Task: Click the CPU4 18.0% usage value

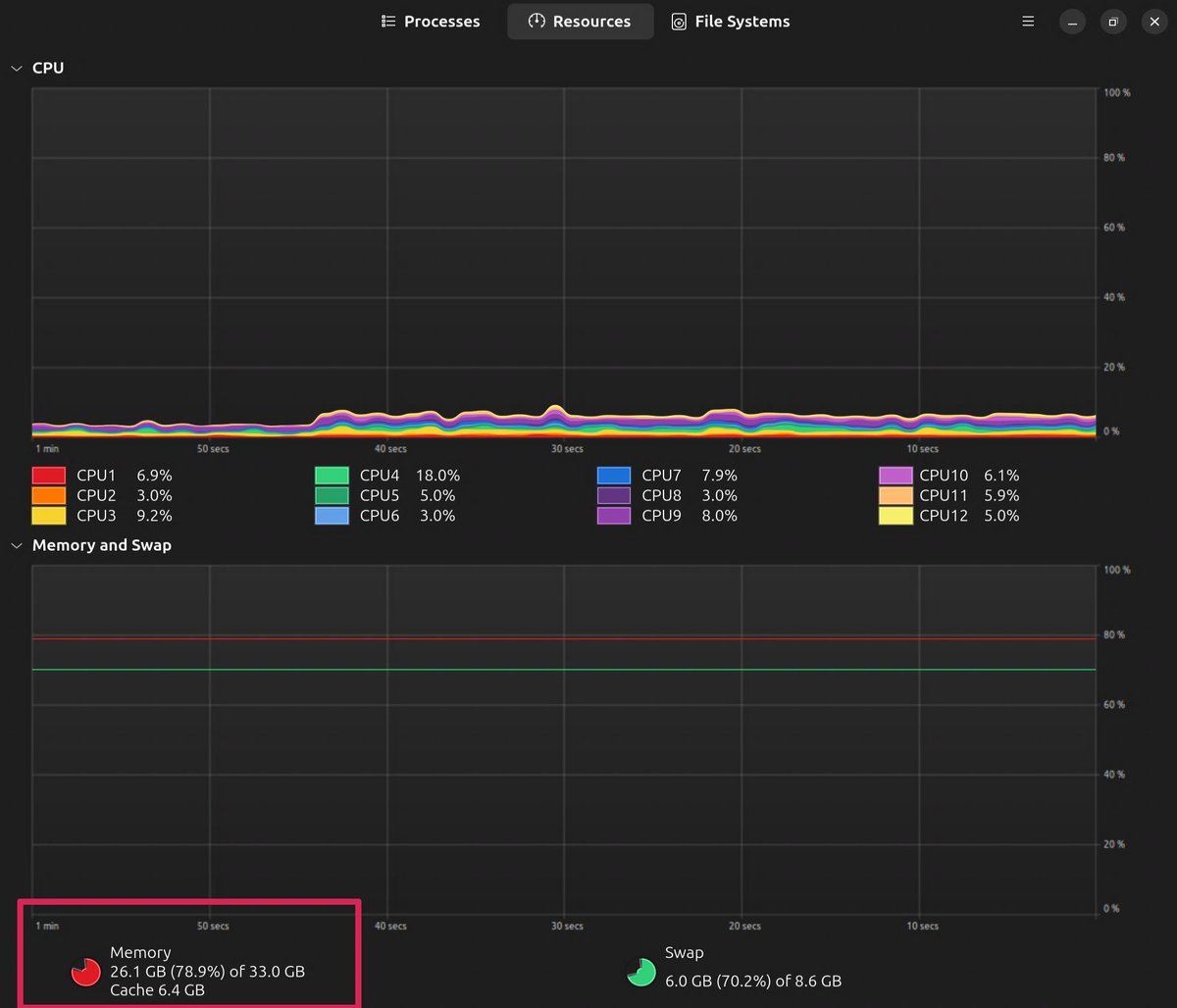Action: [x=437, y=476]
